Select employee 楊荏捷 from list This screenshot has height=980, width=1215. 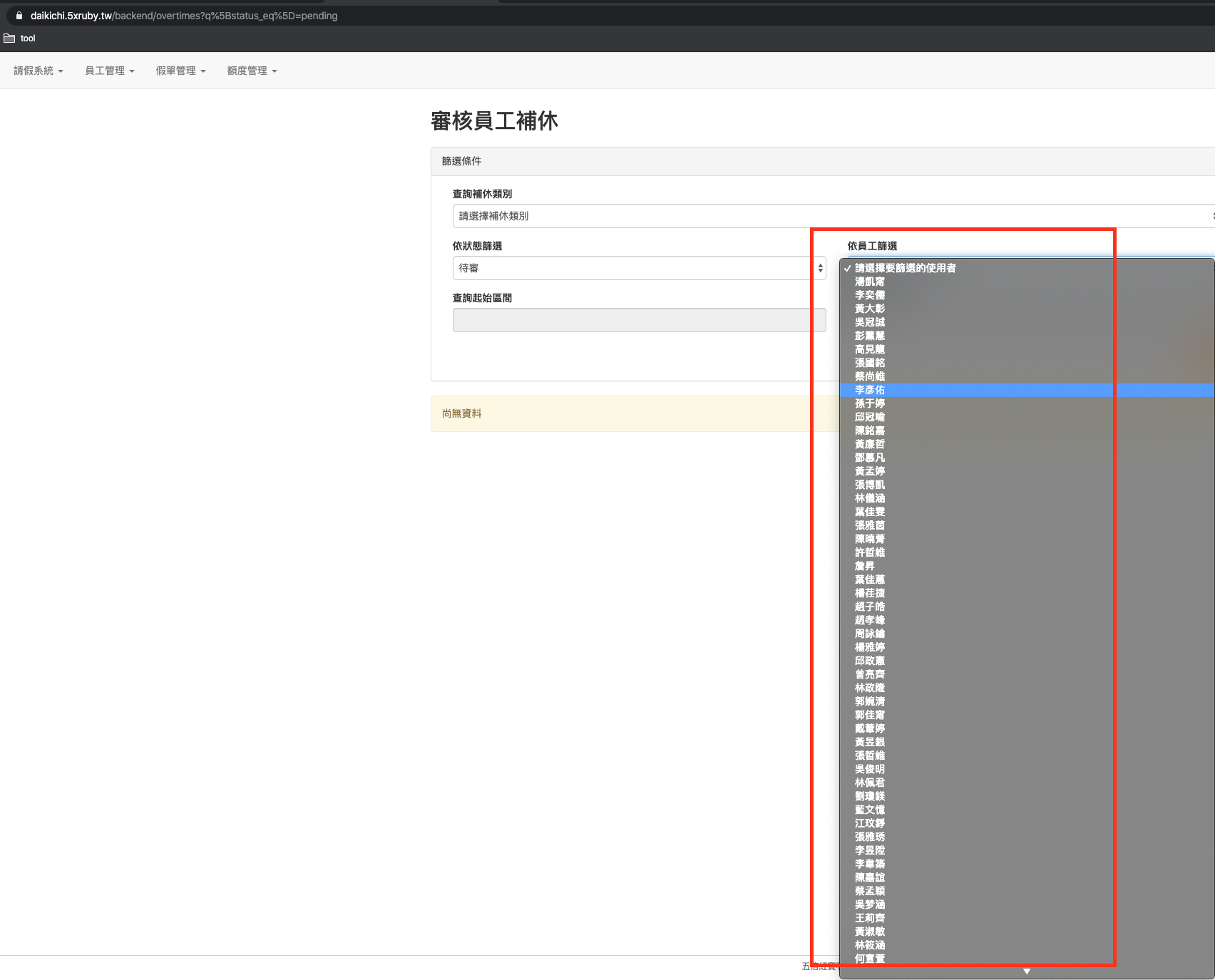(1027, 593)
